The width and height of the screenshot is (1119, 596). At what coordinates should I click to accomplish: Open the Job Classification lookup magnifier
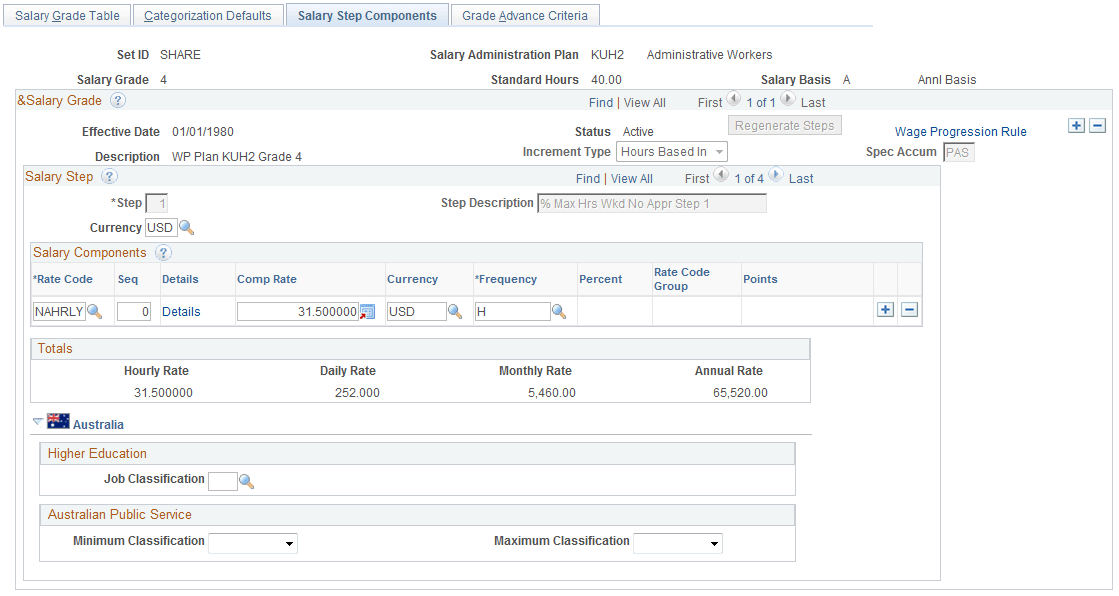(246, 481)
